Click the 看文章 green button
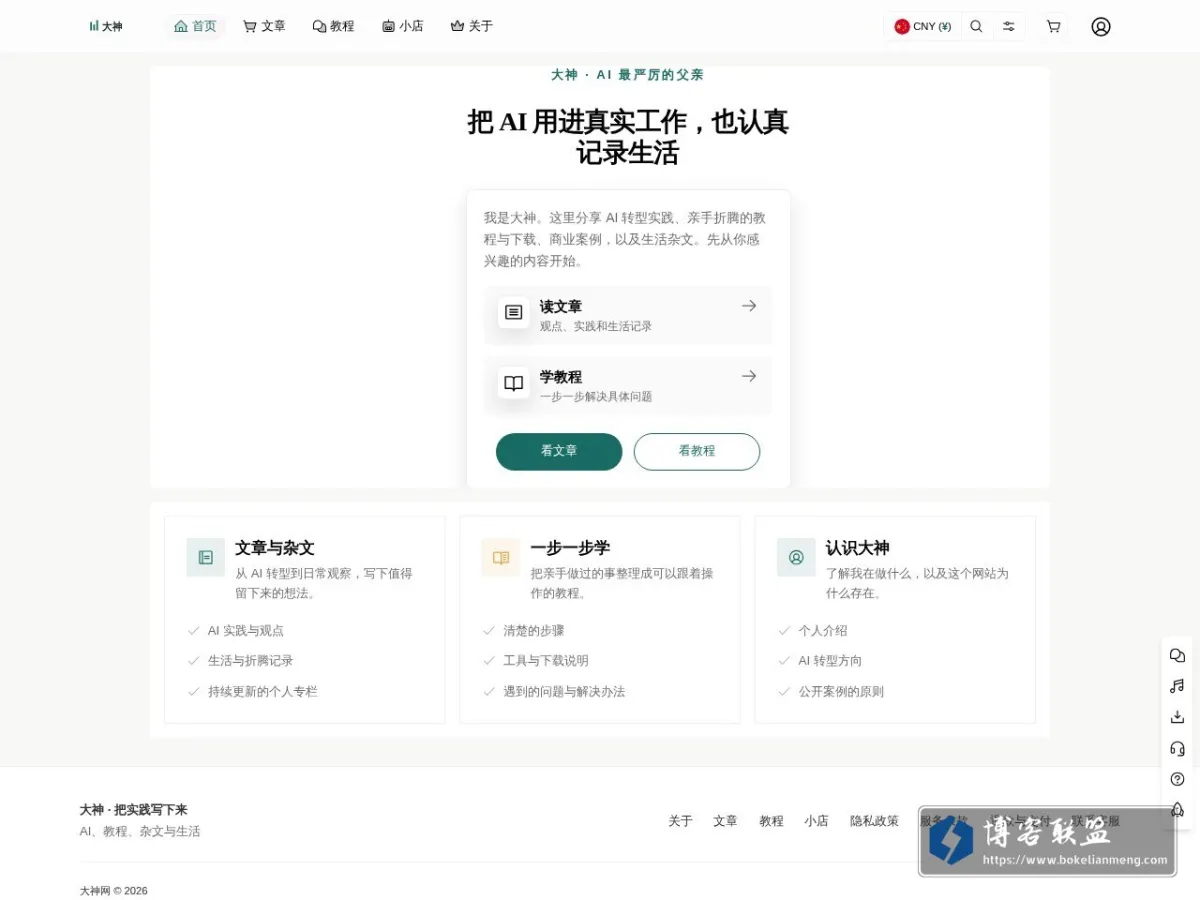 click(559, 451)
